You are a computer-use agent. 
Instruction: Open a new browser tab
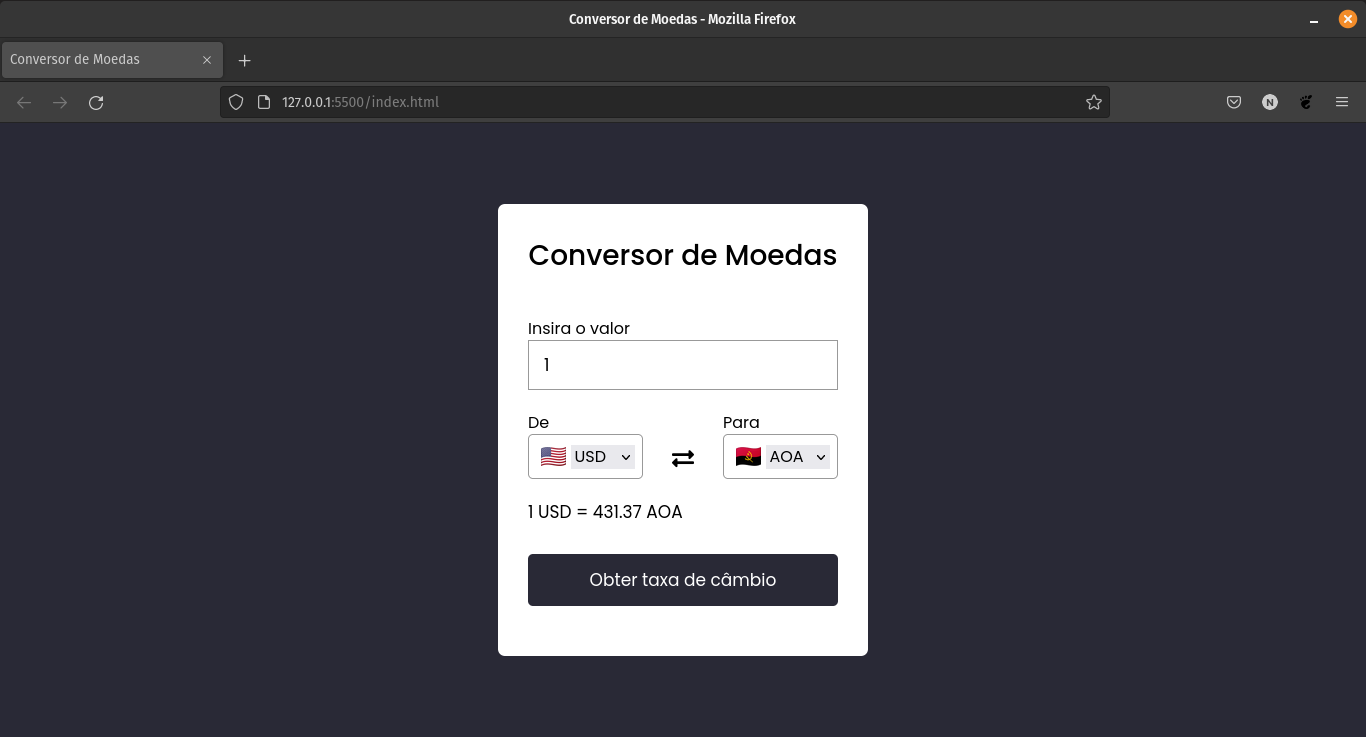244,60
